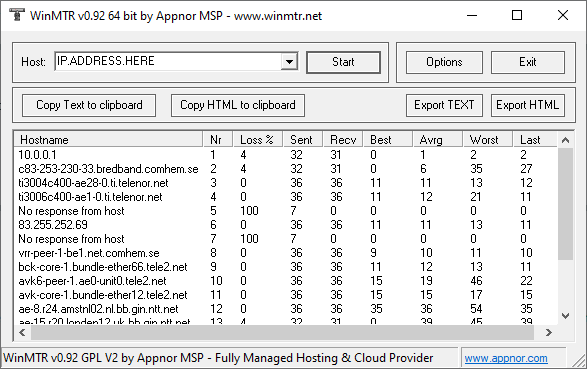Image resolution: width=587 pixels, height=369 pixels.
Task: Open the Options dialog
Action: pos(444,62)
